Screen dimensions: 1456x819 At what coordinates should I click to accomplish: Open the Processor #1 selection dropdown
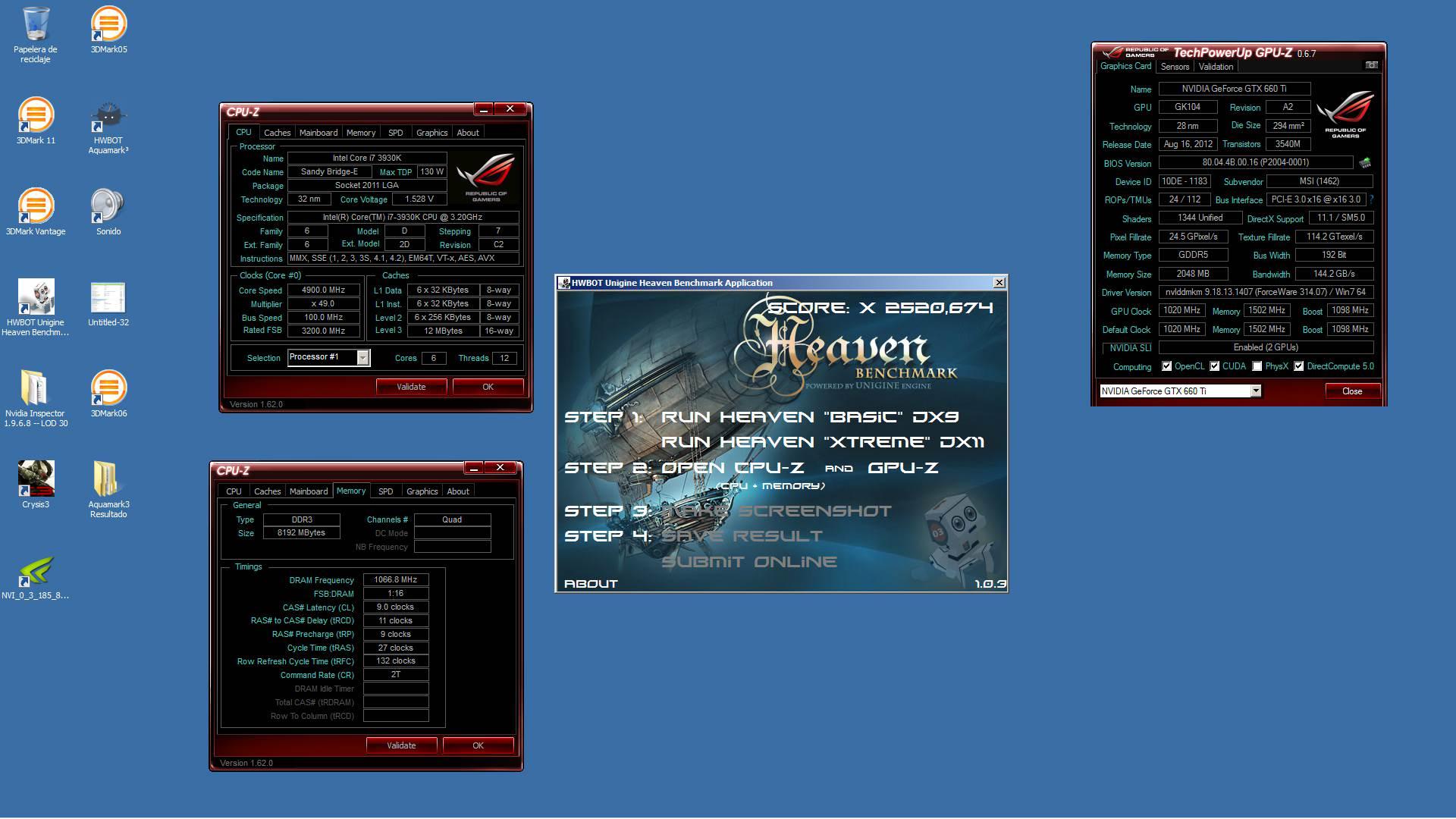coord(362,357)
